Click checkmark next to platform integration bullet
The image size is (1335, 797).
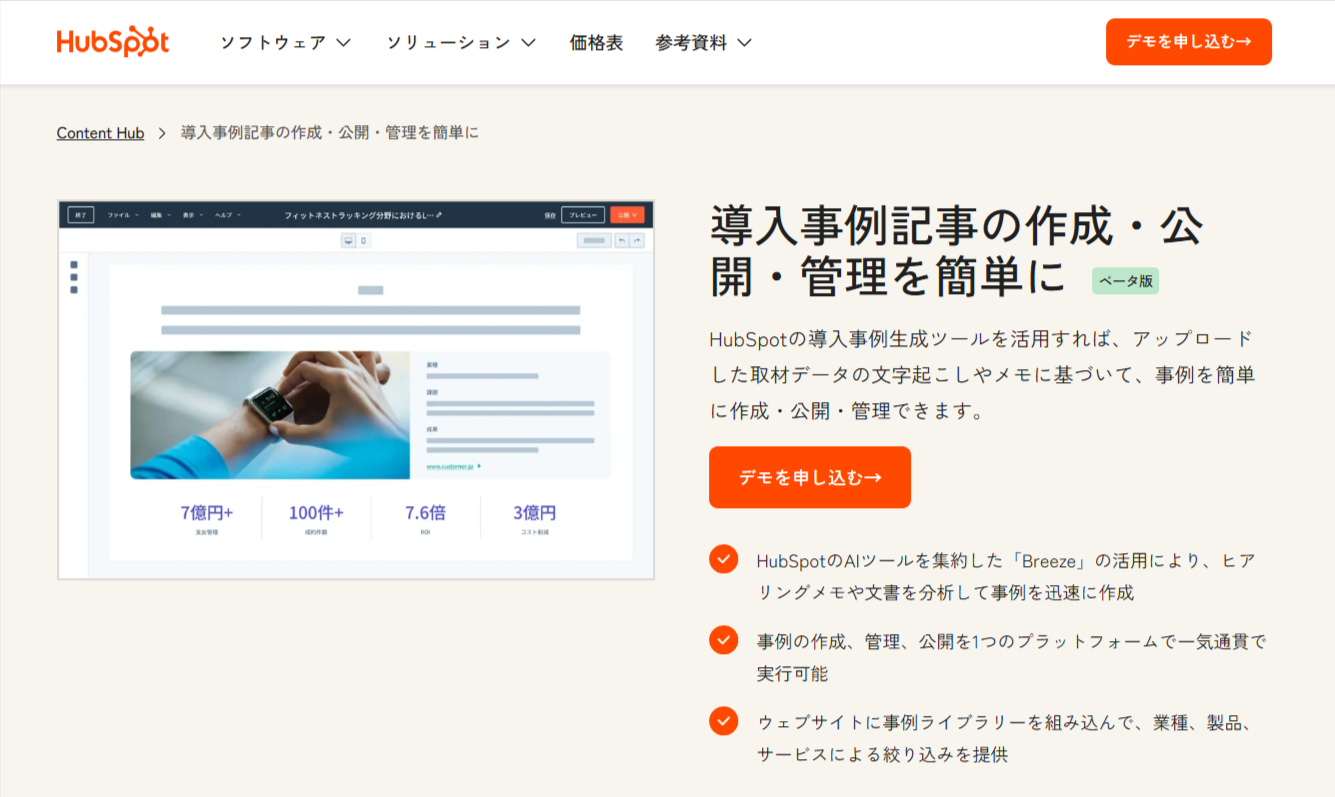723,640
